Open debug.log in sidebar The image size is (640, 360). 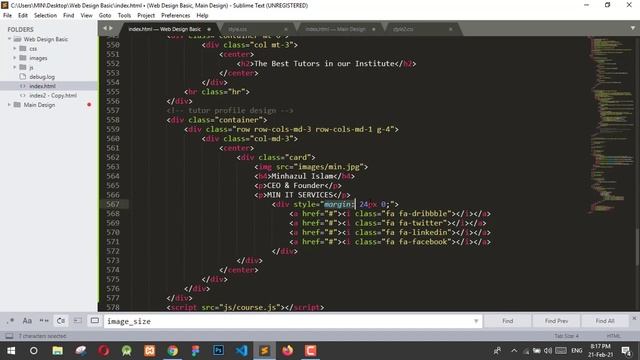coord(42,77)
